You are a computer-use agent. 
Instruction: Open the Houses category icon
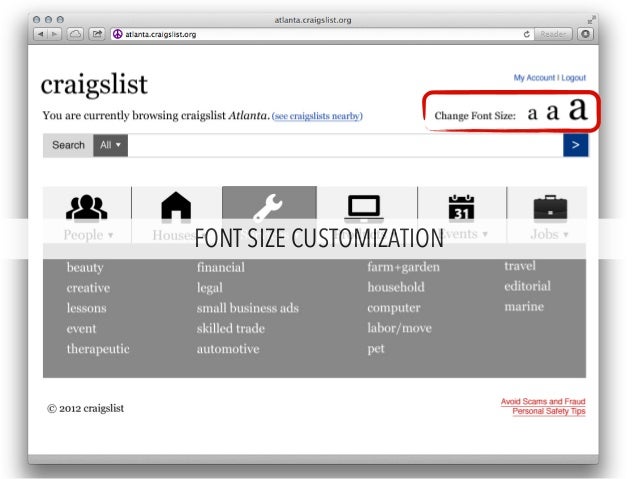(176, 207)
